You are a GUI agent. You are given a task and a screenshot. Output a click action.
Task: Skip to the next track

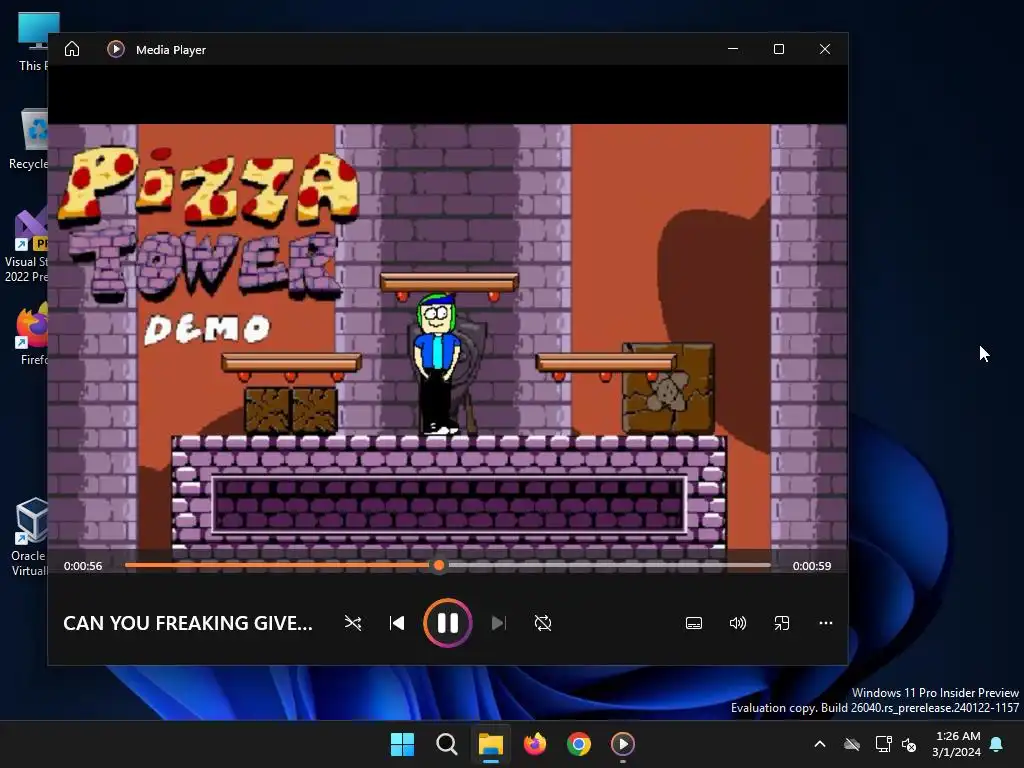tap(498, 623)
